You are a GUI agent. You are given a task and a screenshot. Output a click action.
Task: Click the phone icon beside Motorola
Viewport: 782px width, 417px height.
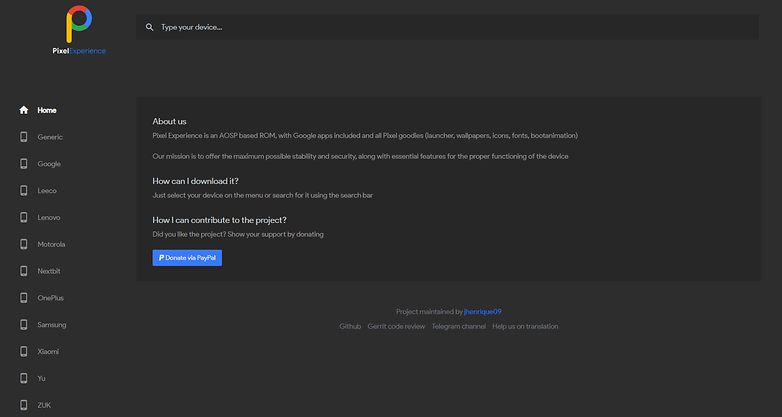[x=23, y=244]
